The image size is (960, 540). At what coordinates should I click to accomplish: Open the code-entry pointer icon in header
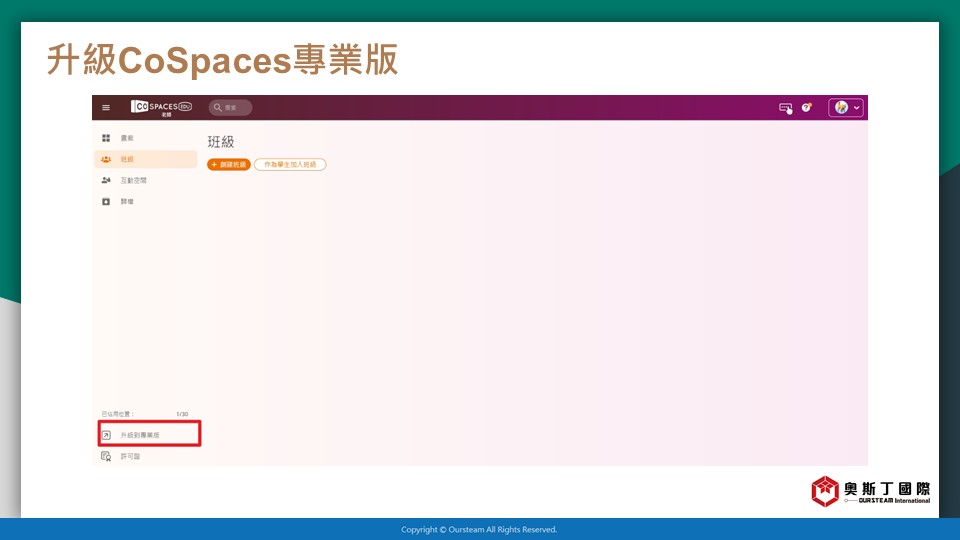(x=786, y=108)
